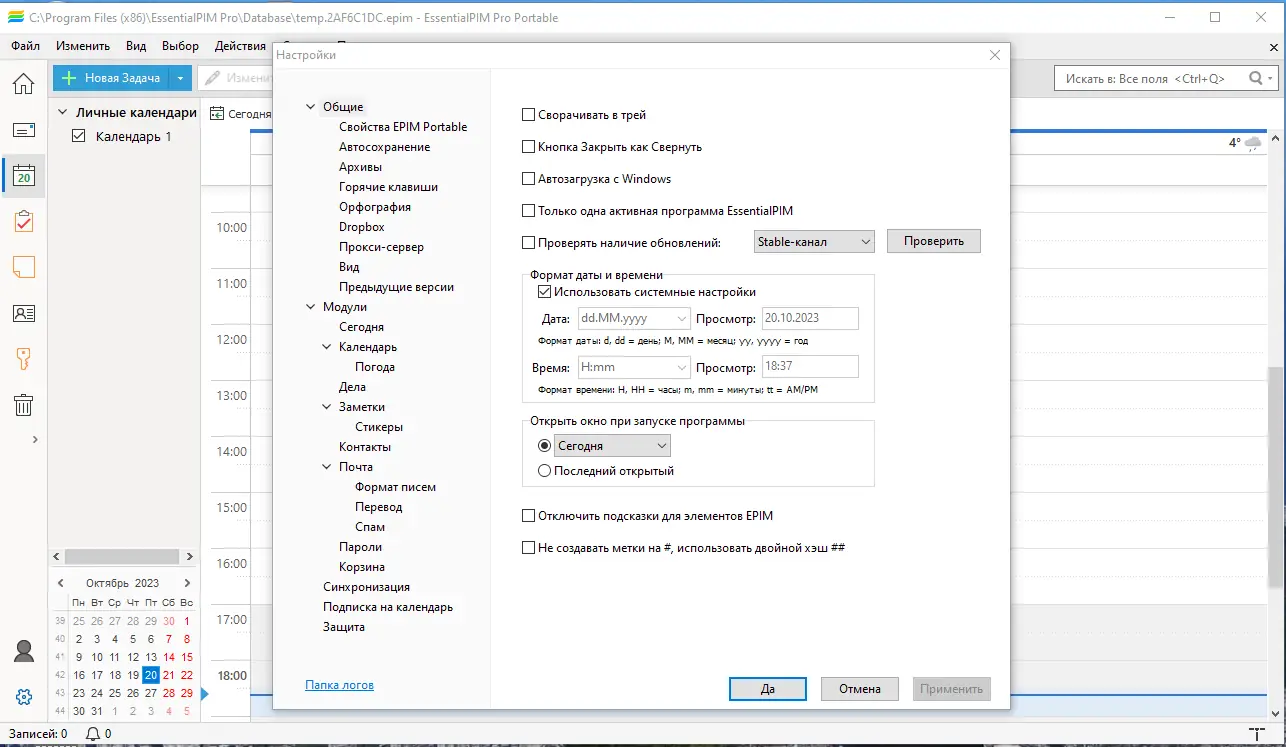Screen dimensions: 1286x747
Task: Open the "Выбор" menu
Action: tap(180, 46)
